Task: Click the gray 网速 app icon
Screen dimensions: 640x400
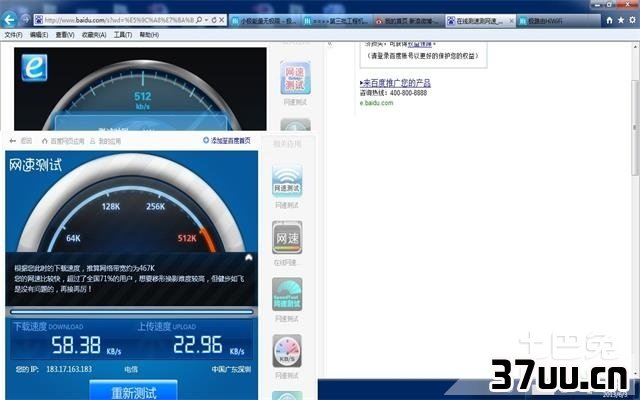Action: [287, 238]
